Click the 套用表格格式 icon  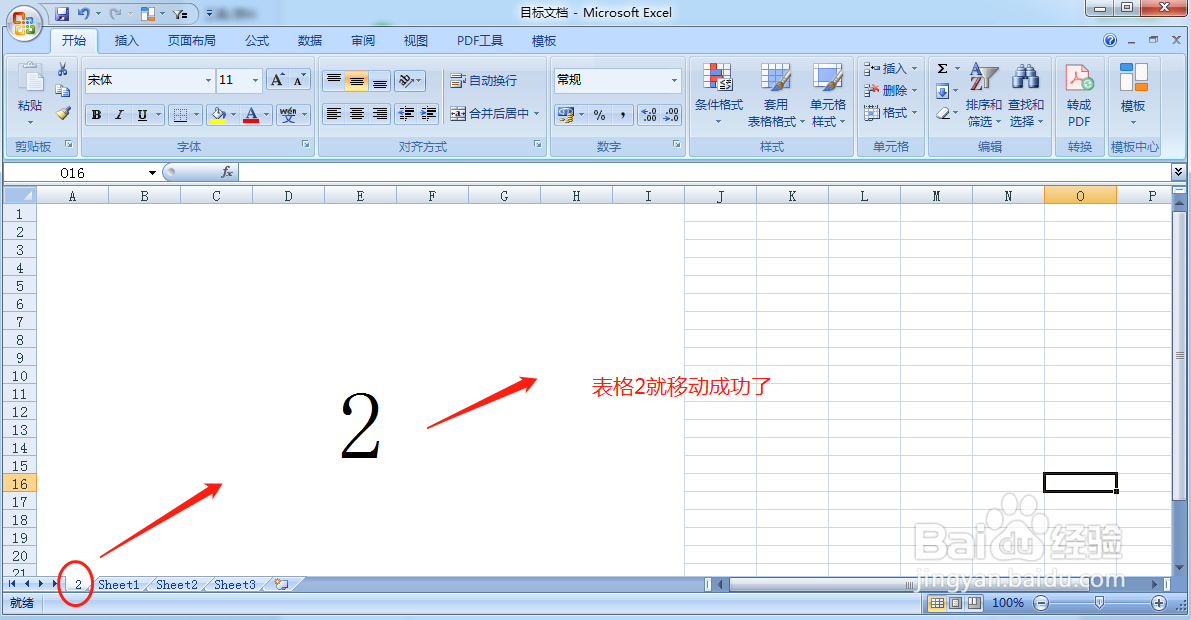776,93
